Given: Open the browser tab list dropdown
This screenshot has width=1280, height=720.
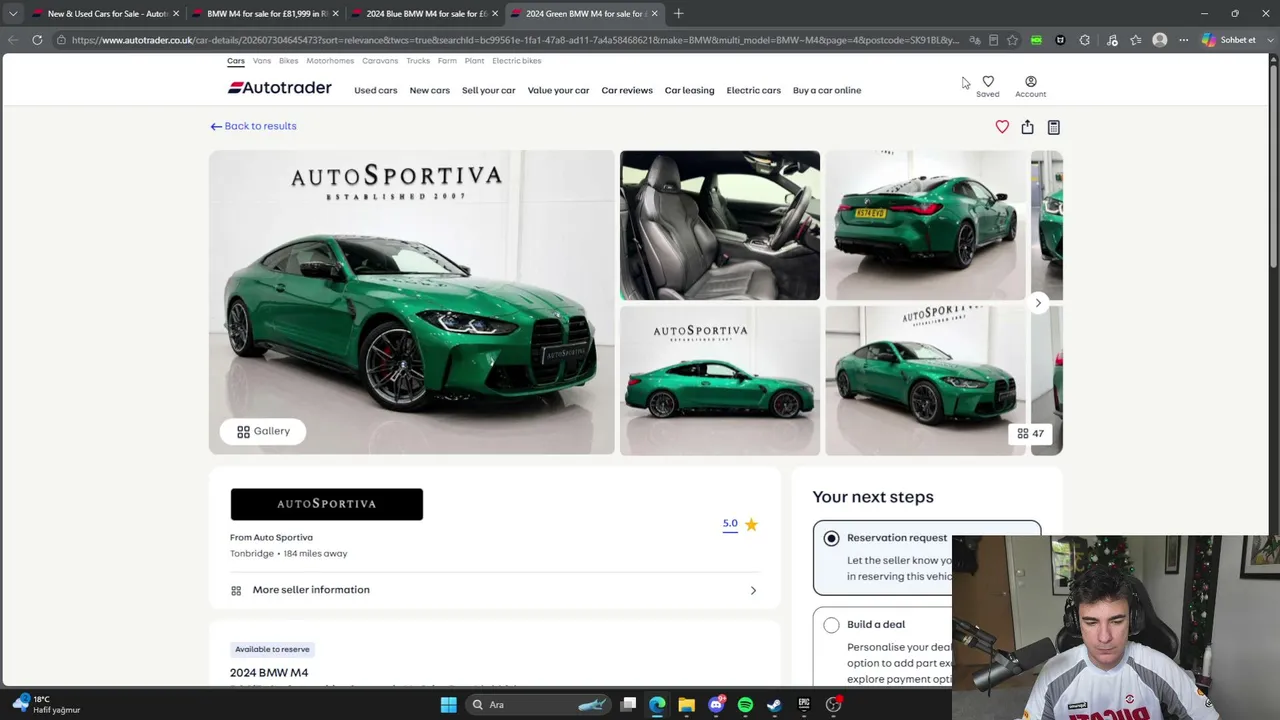Looking at the screenshot, I should (13, 13).
